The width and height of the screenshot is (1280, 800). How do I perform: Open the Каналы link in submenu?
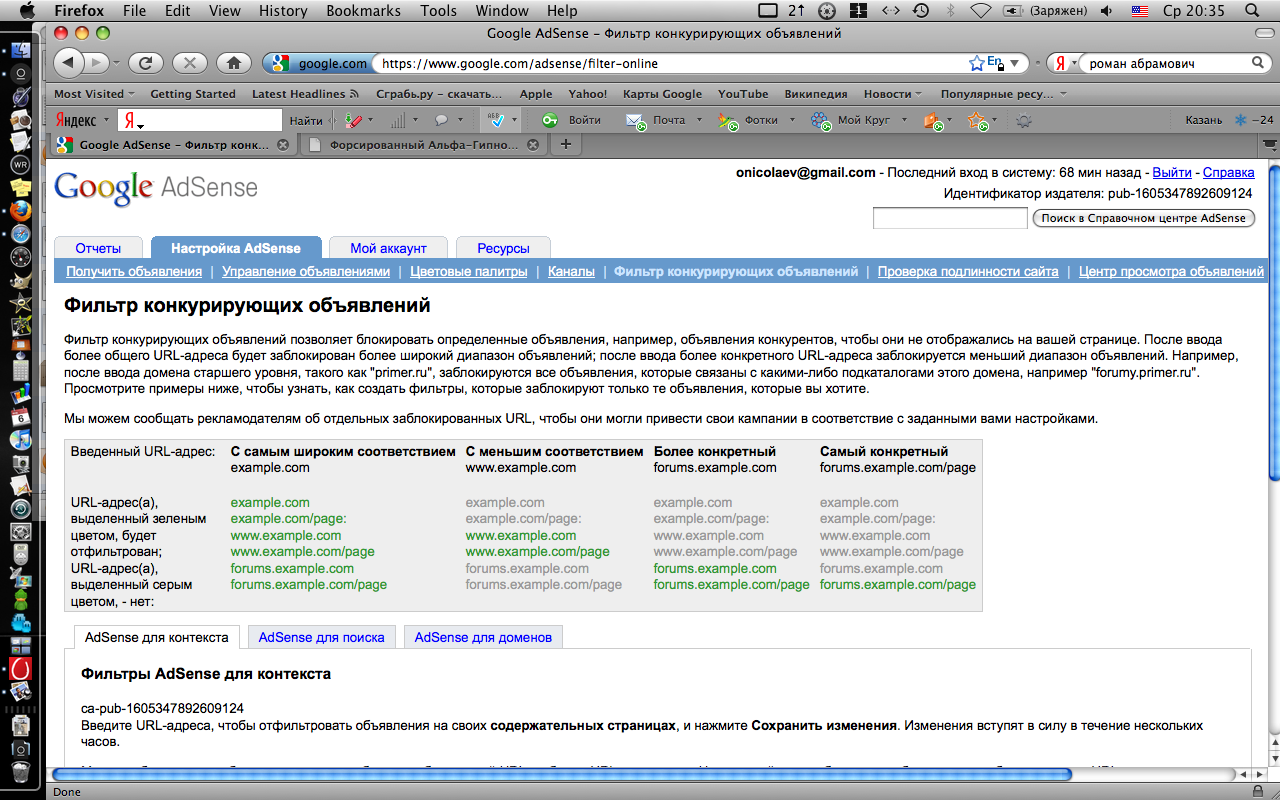click(x=571, y=271)
